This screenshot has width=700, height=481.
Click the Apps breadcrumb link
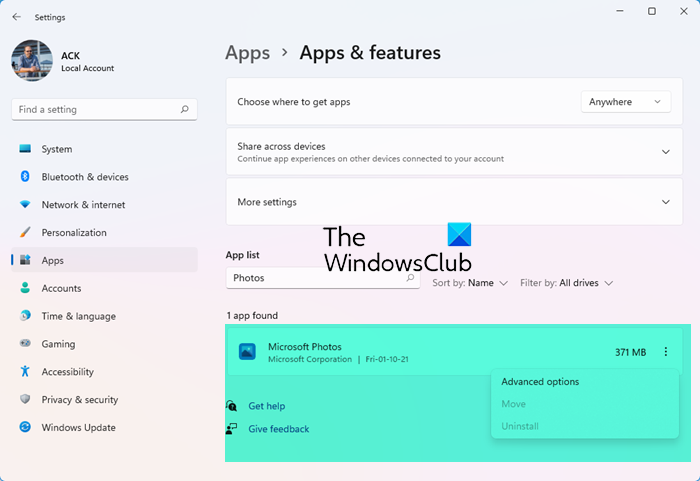247,53
